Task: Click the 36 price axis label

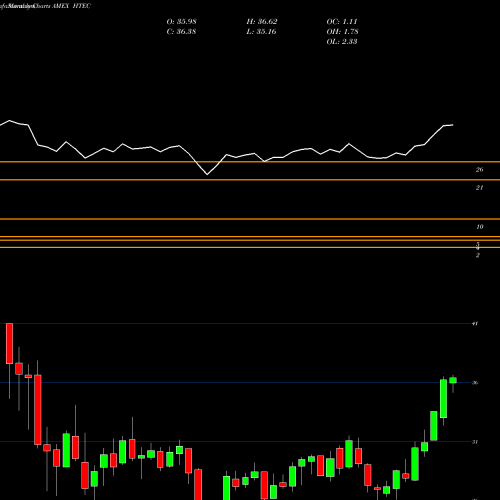Action: (x=475, y=383)
